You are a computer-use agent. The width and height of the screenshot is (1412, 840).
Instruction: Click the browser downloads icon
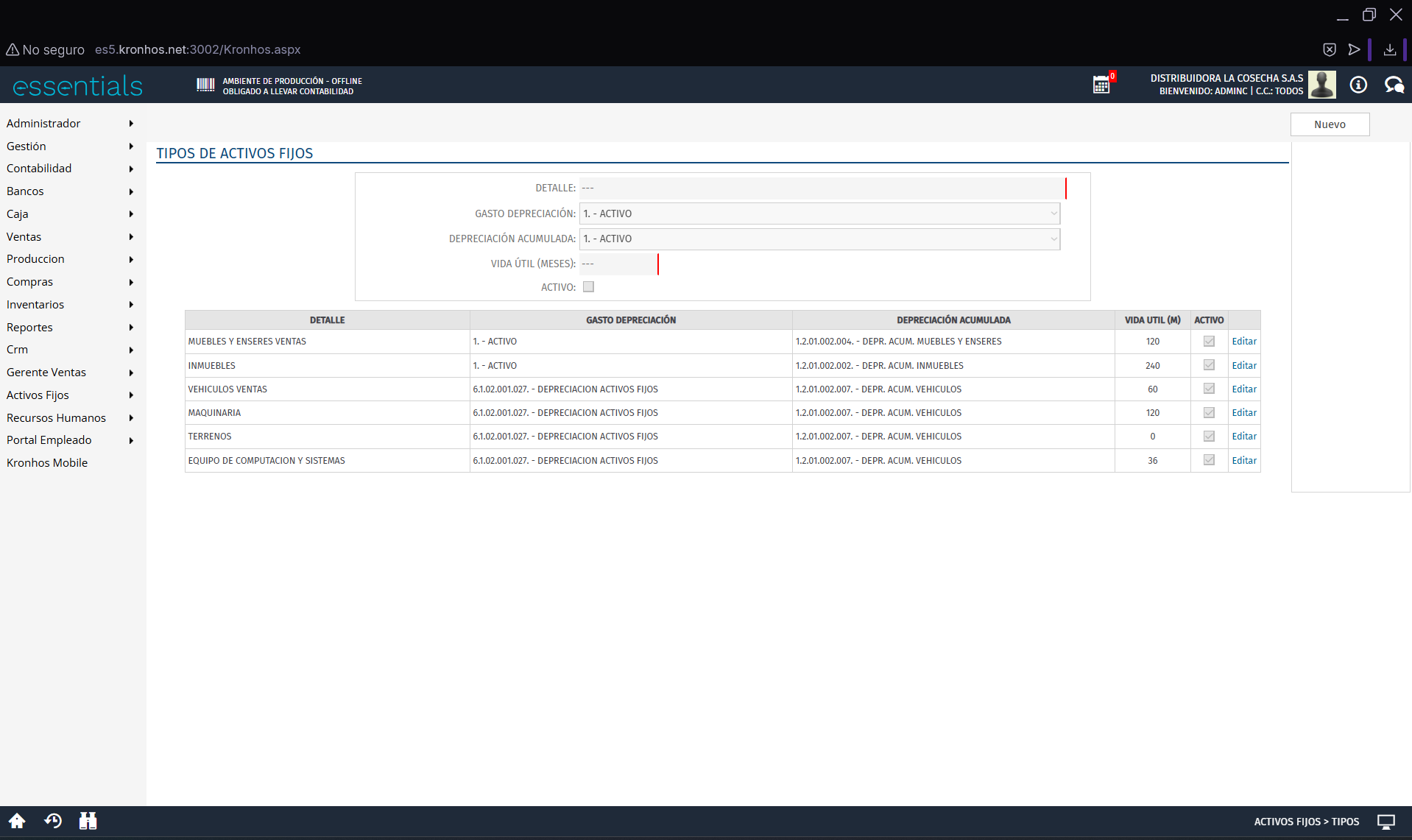coord(1390,49)
